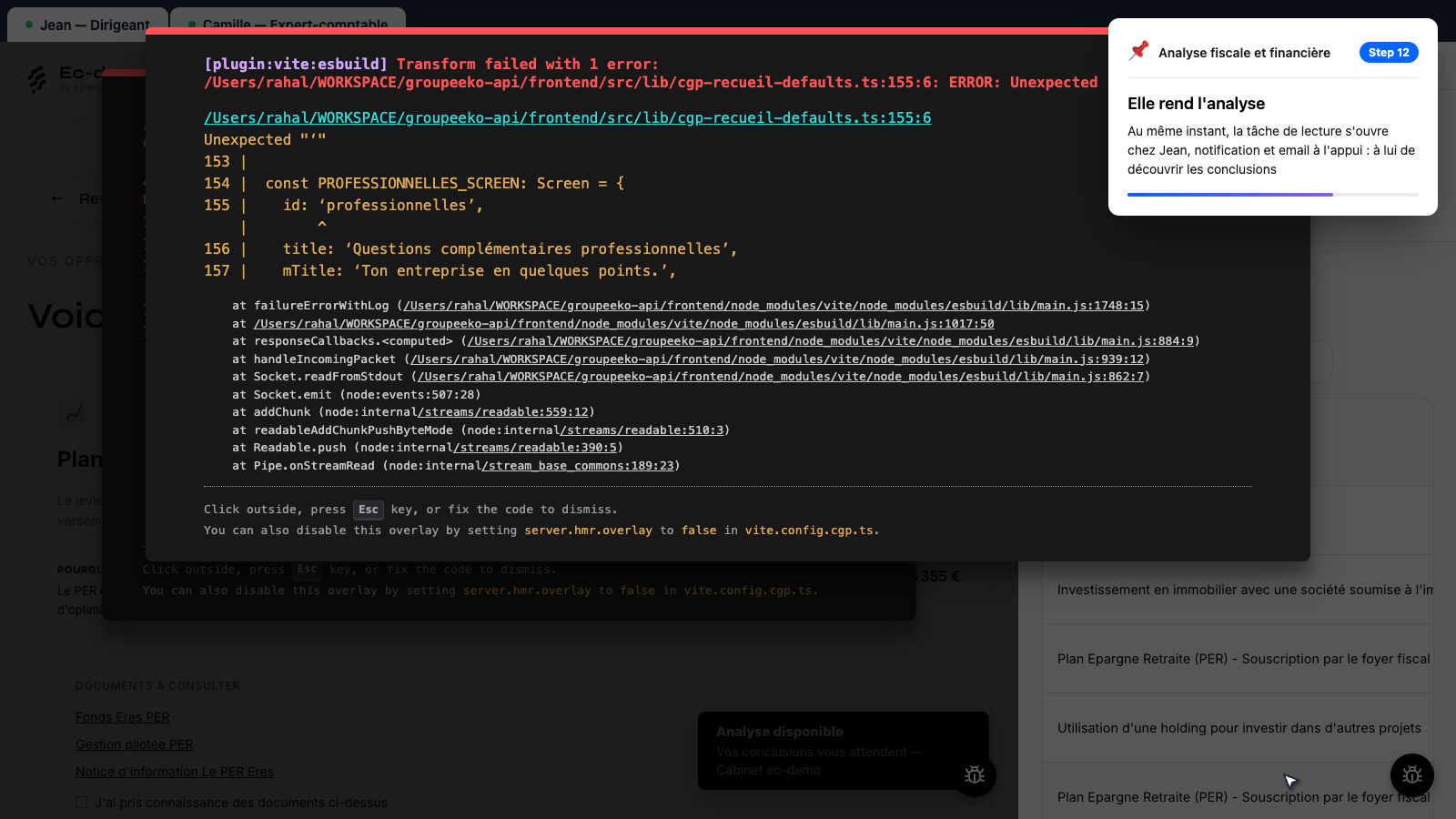Click code line 157 'Ton entreprise en quelques points.'
Screen dimensions: 1456x819
[x=440, y=270]
